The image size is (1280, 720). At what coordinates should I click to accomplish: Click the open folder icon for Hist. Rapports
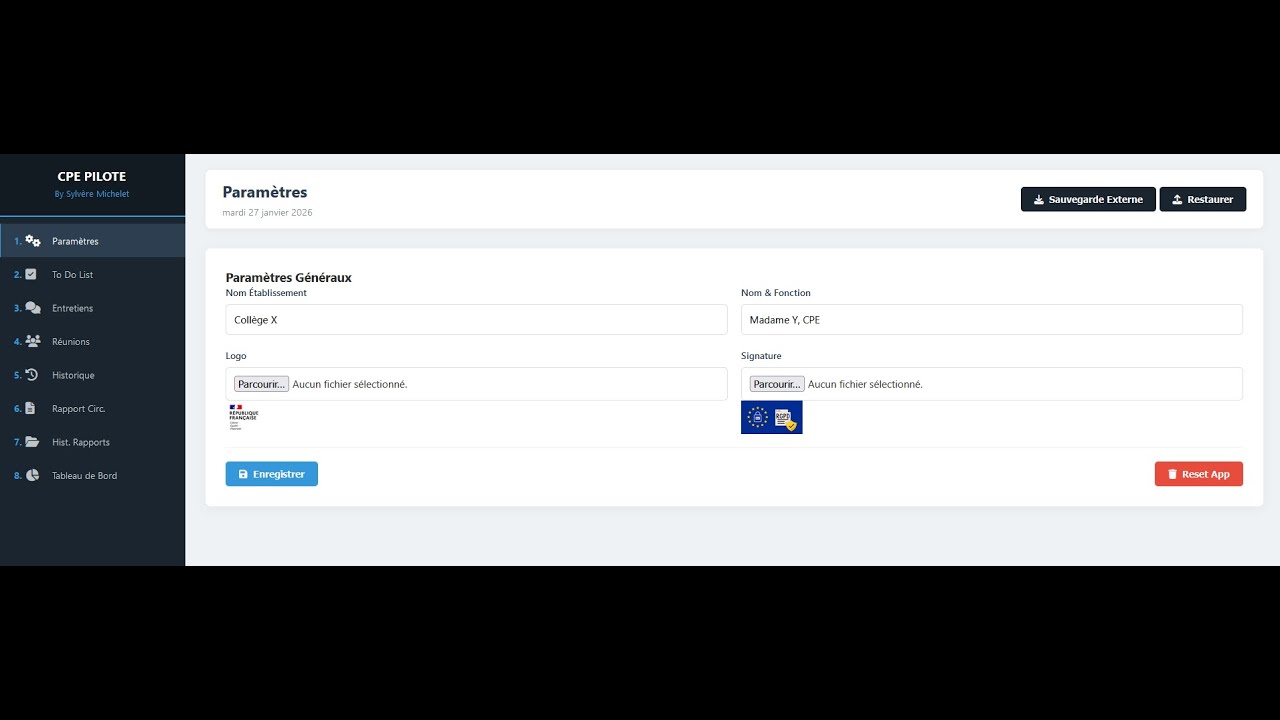pyautogui.click(x=32, y=442)
